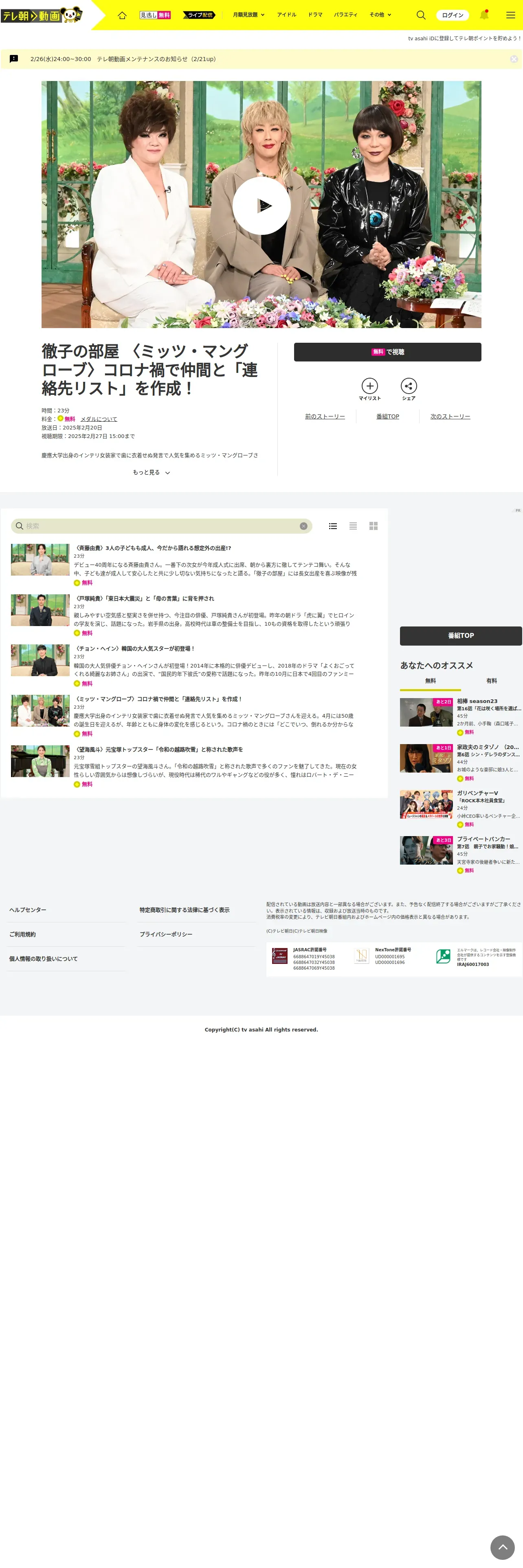Click the sidebar 番組TOP button
Viewport: 523px width, 1568px height.
click(461, 635)
